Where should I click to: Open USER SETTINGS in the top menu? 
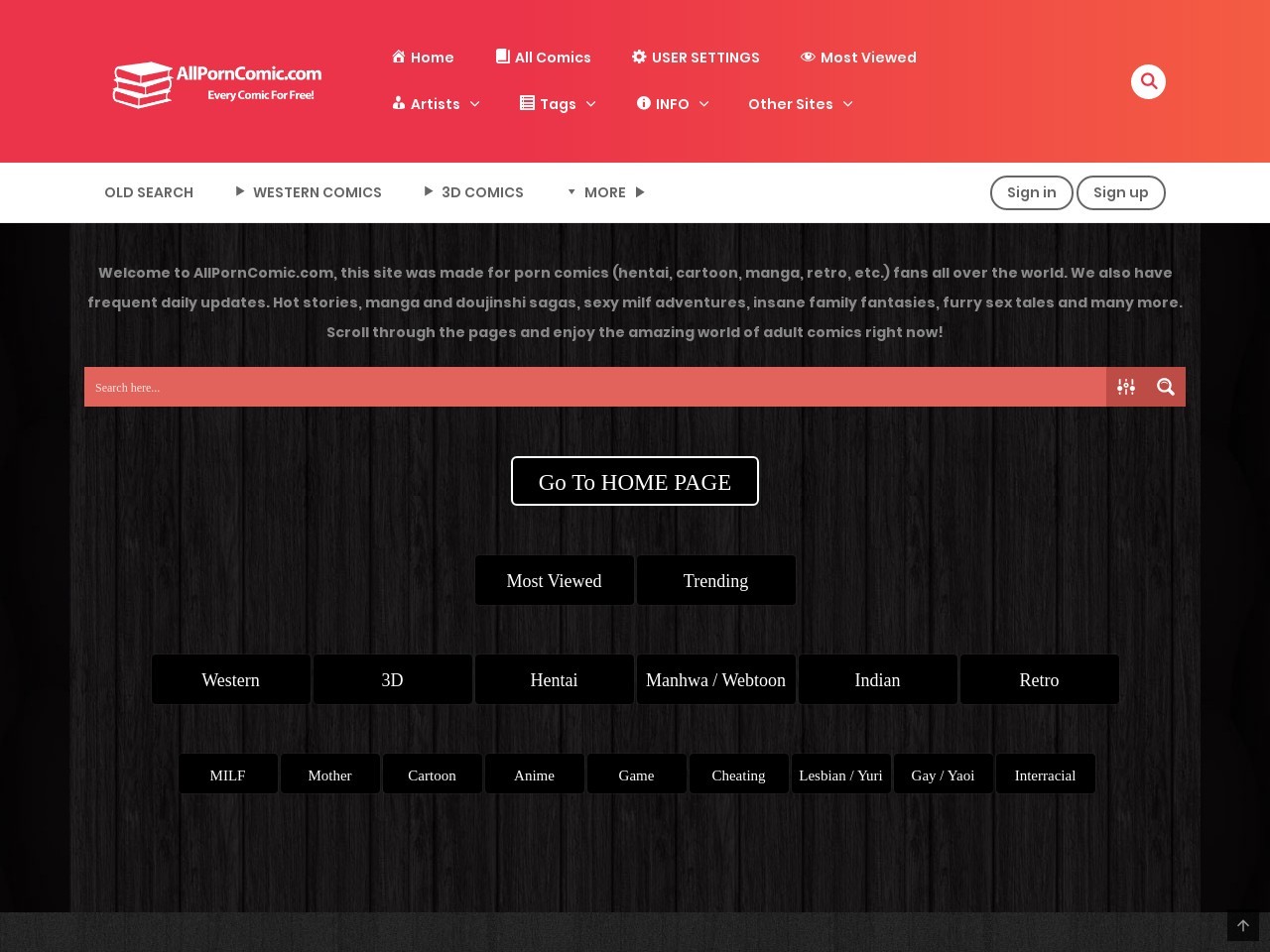pyautogui.click(x=696, y=58)
